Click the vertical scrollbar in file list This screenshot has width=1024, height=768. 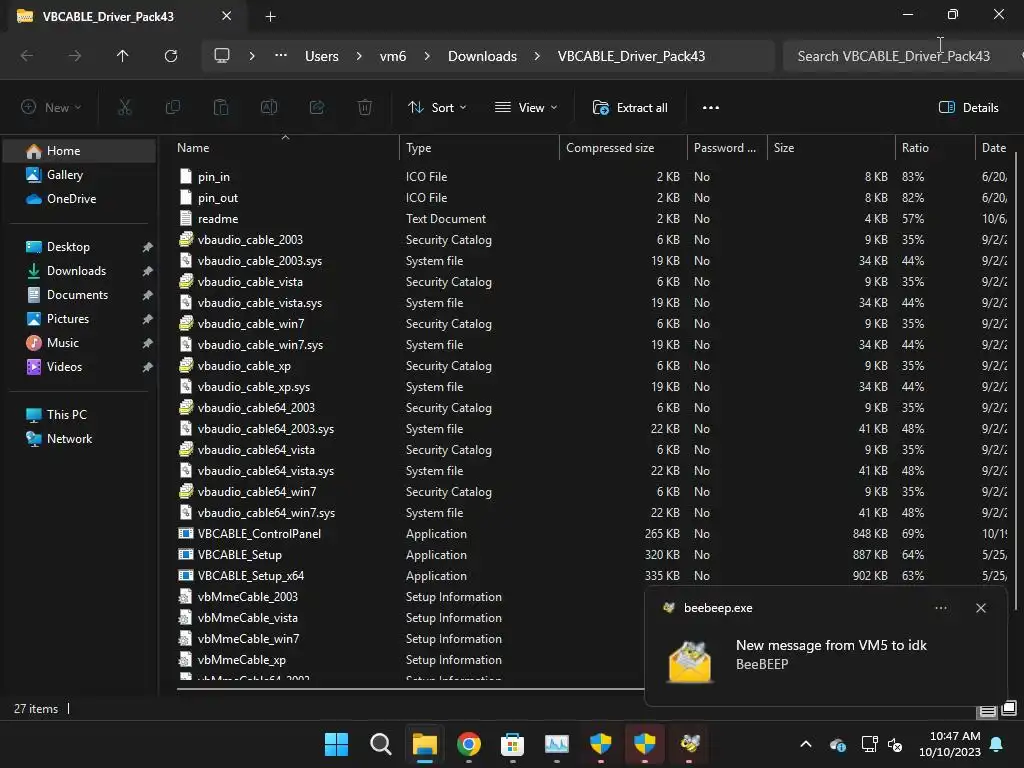point(1016,379)
